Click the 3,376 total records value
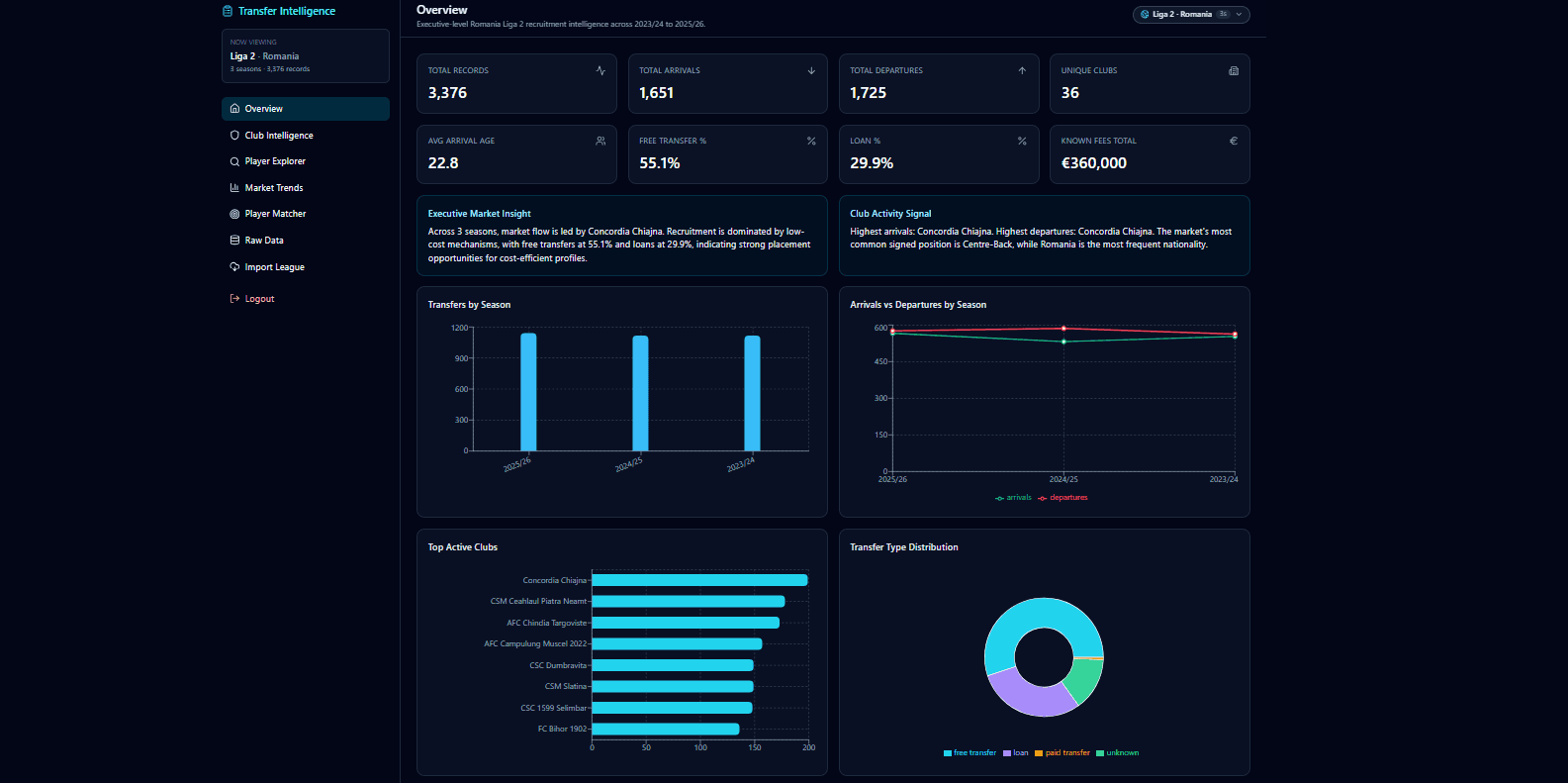The image size is (1568, 783). [x=447, y=93]
